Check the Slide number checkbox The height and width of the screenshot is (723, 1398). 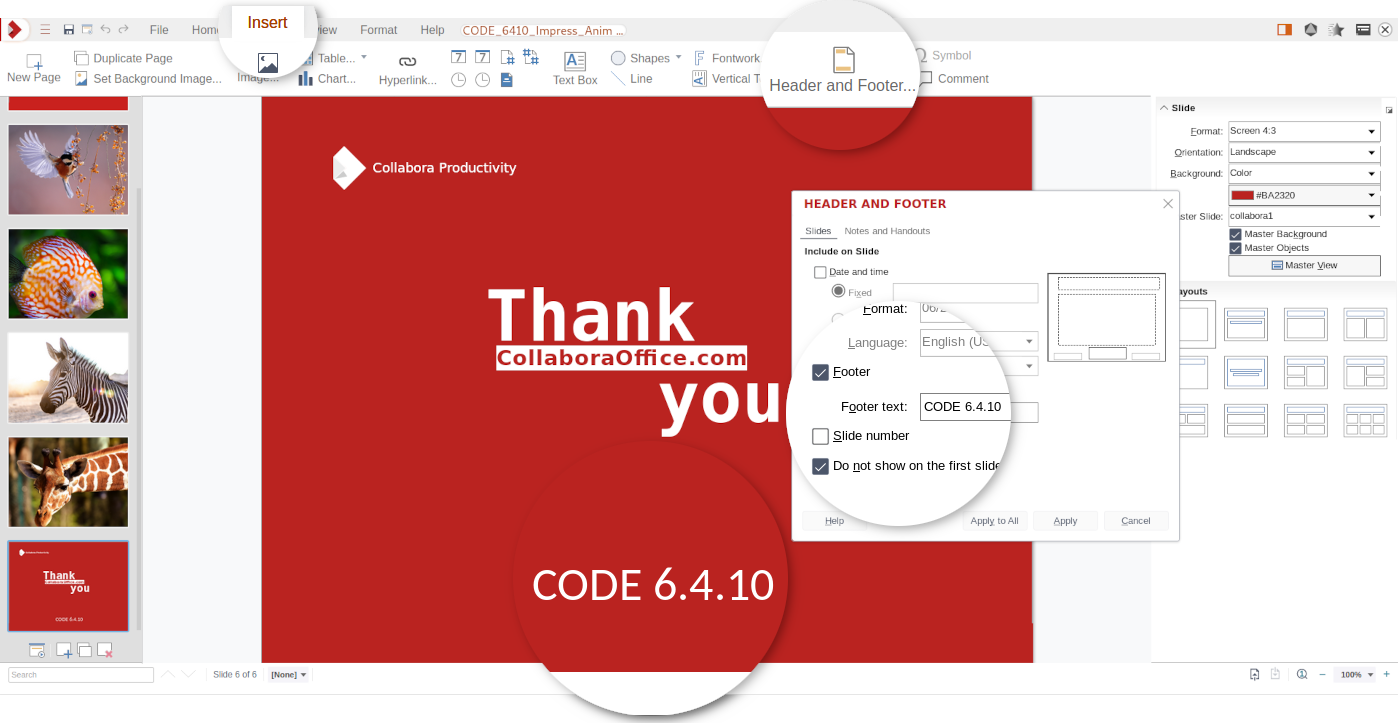[820, 436]
